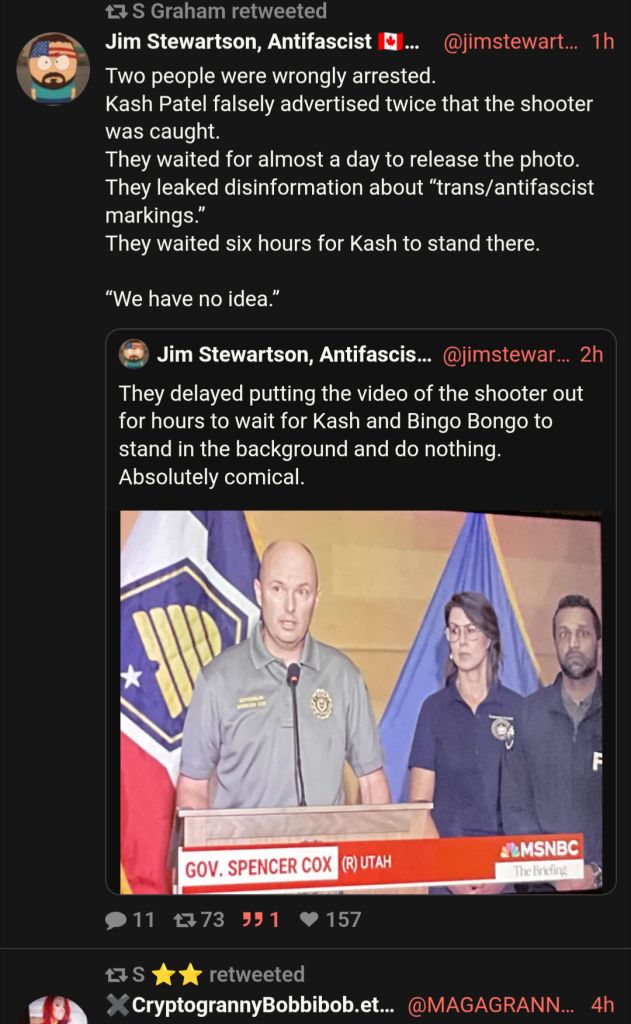Click the red quote tweets icon
This screenshot has height=1024, width=631.
[252, 920]
